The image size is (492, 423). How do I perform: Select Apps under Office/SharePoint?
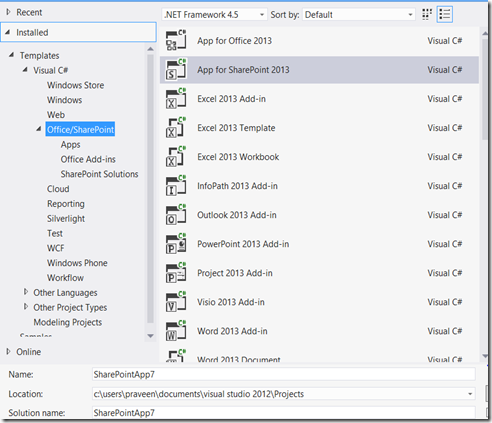tap(70, 144)
